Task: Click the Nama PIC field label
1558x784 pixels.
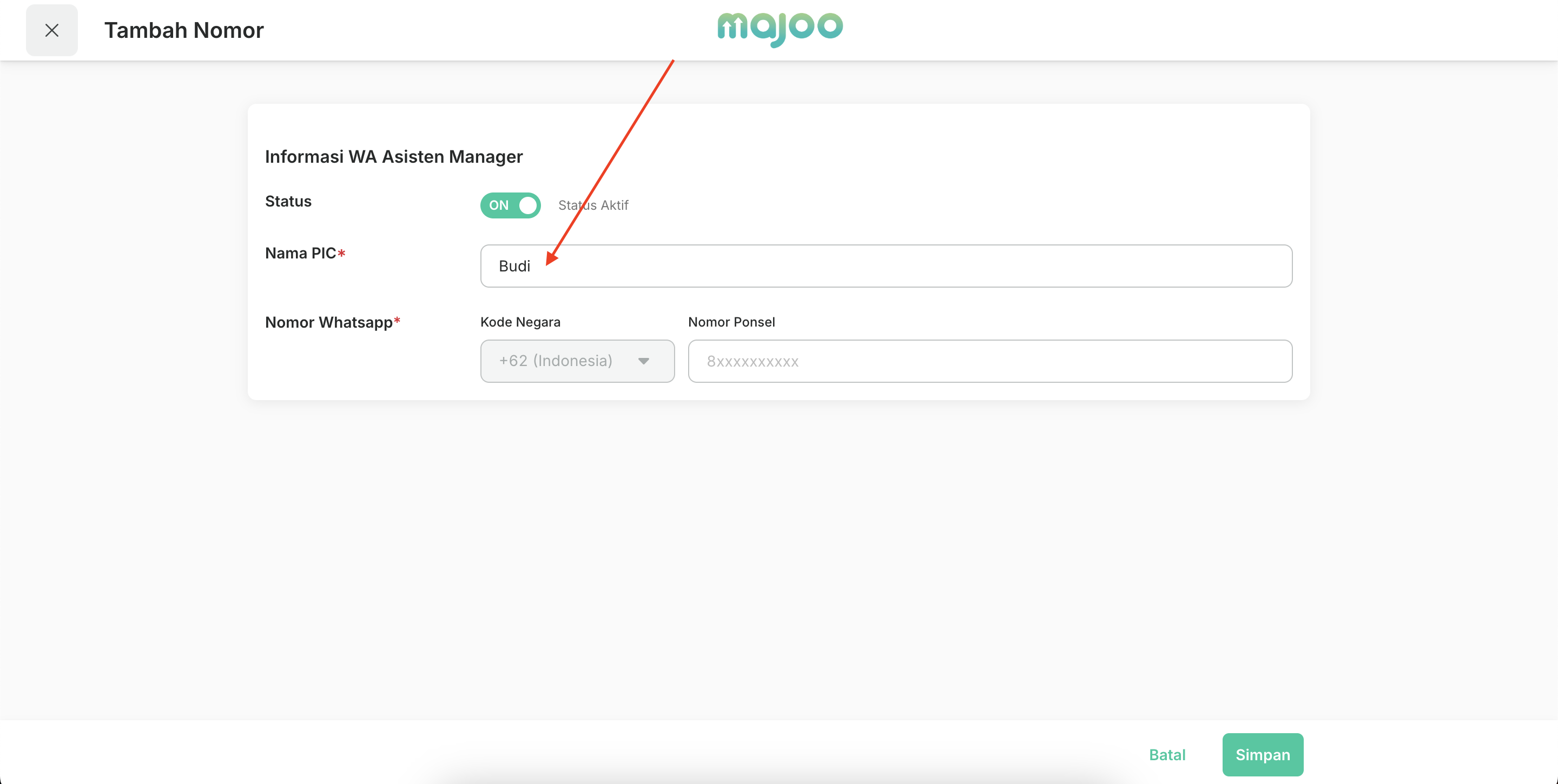Action: tap(300, 253)
